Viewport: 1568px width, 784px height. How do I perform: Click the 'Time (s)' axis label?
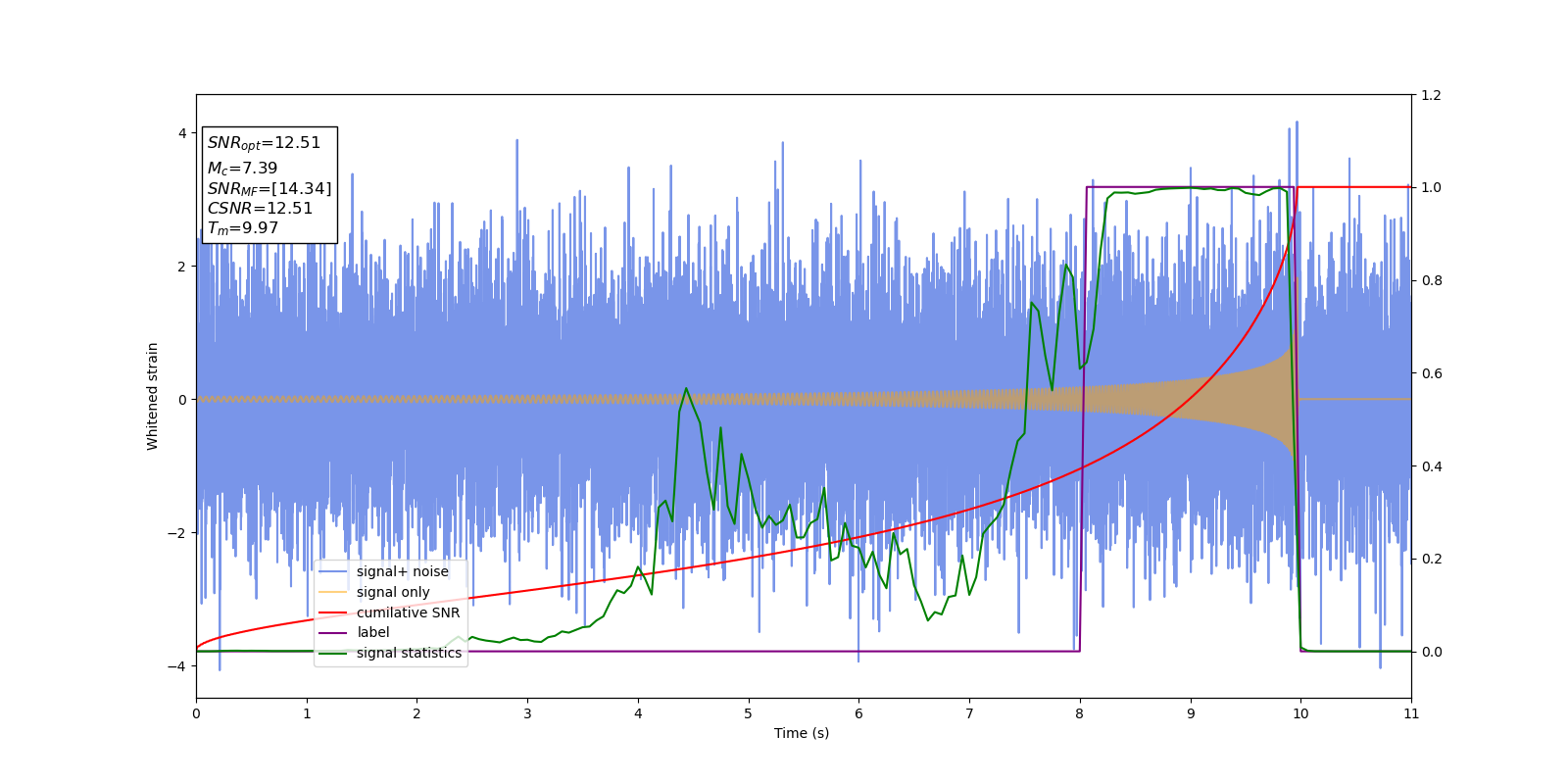coord(802,733)
